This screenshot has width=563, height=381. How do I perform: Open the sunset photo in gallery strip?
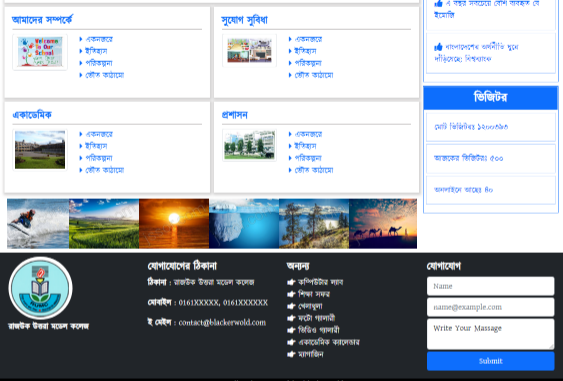click(x=174, y=223)
